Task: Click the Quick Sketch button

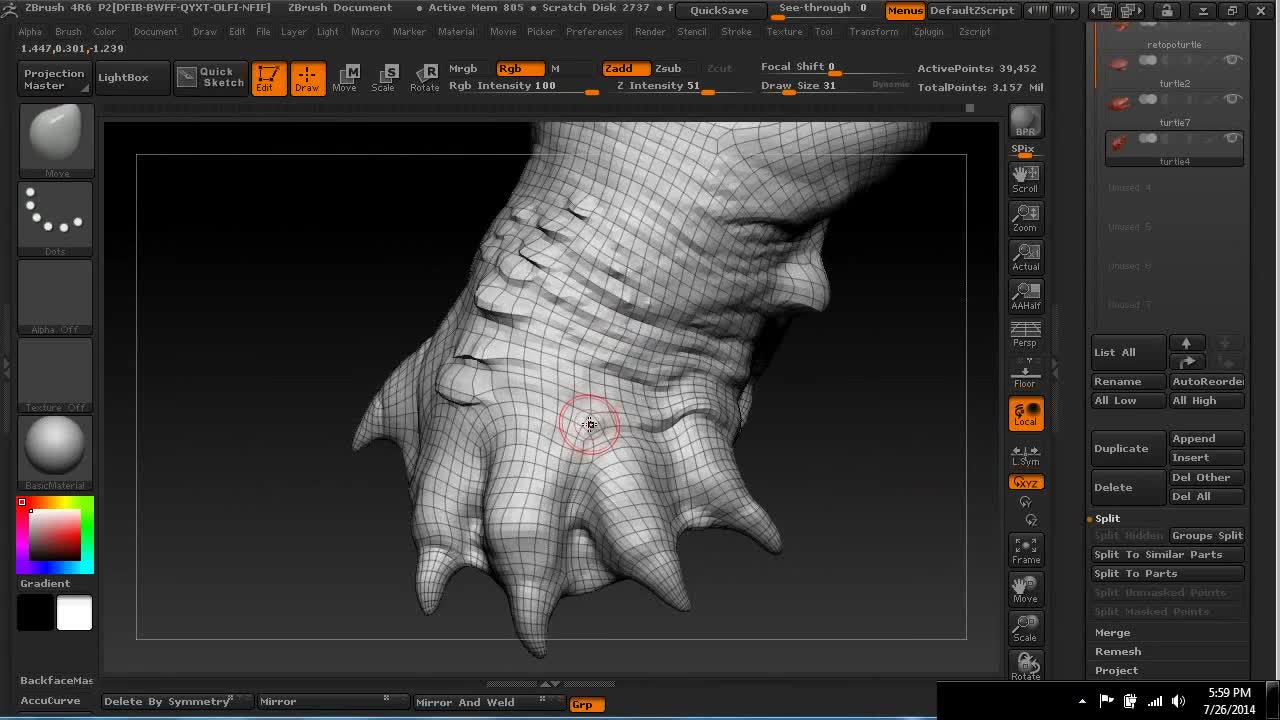Action: point(210,78)
